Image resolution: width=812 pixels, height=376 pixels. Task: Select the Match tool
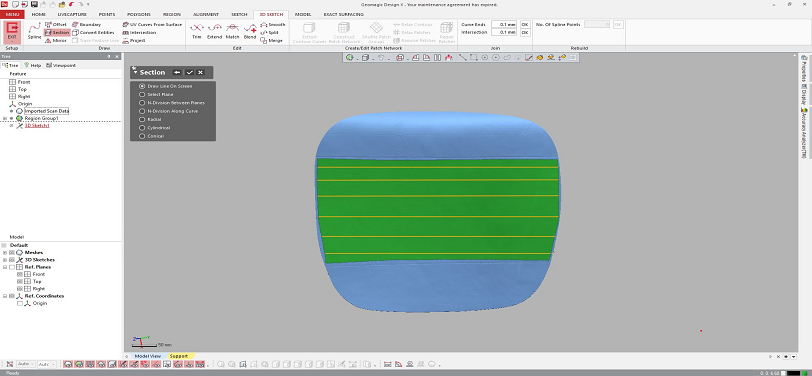(x=233, y=31)
